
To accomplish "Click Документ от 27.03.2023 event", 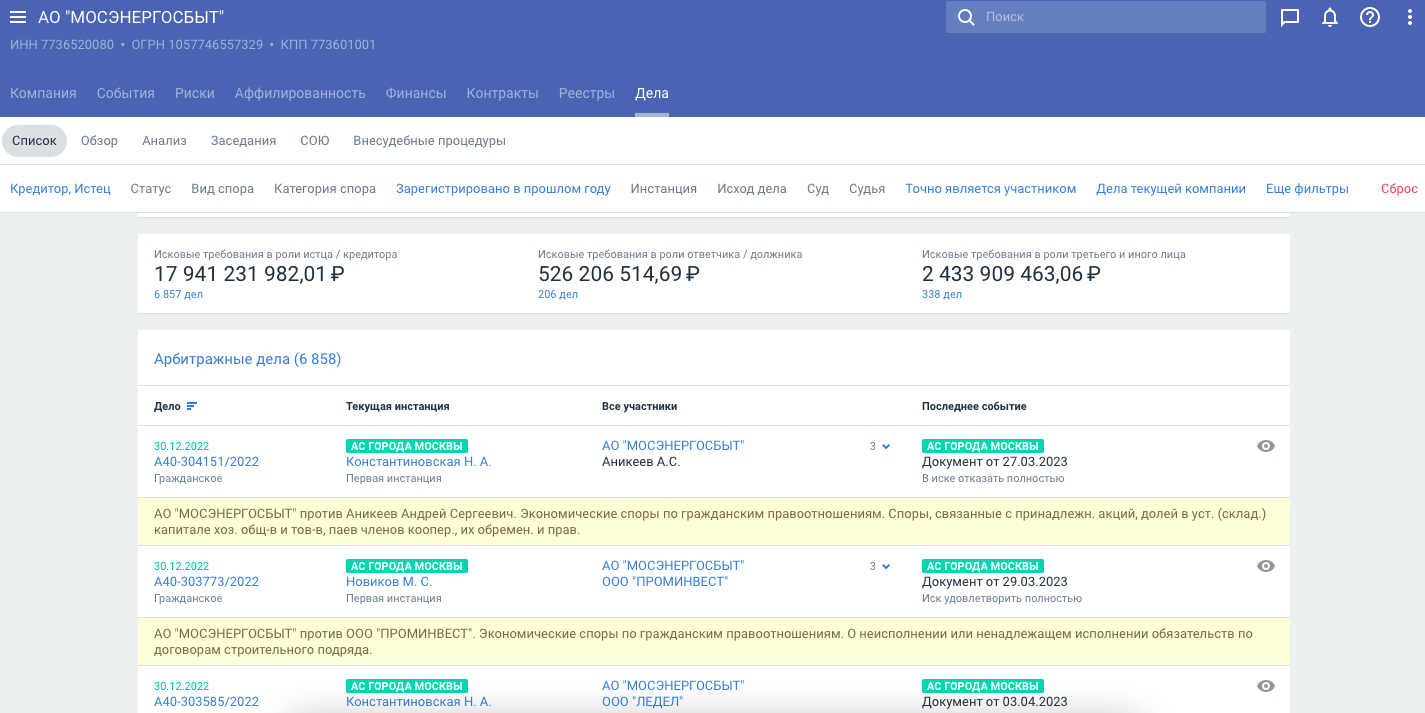I will (x=995, y=462).
